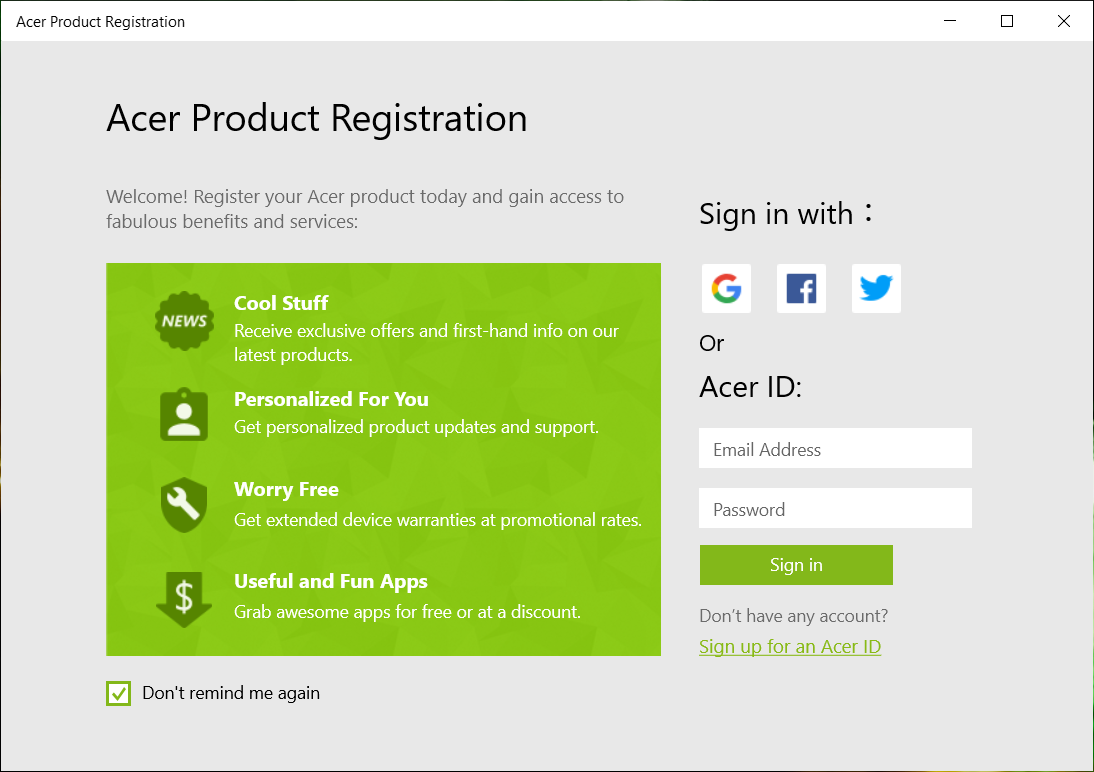Click the Cool Stuff NEWS badge icon
This screenshot has height=772, width=1094.
(184, 321)
